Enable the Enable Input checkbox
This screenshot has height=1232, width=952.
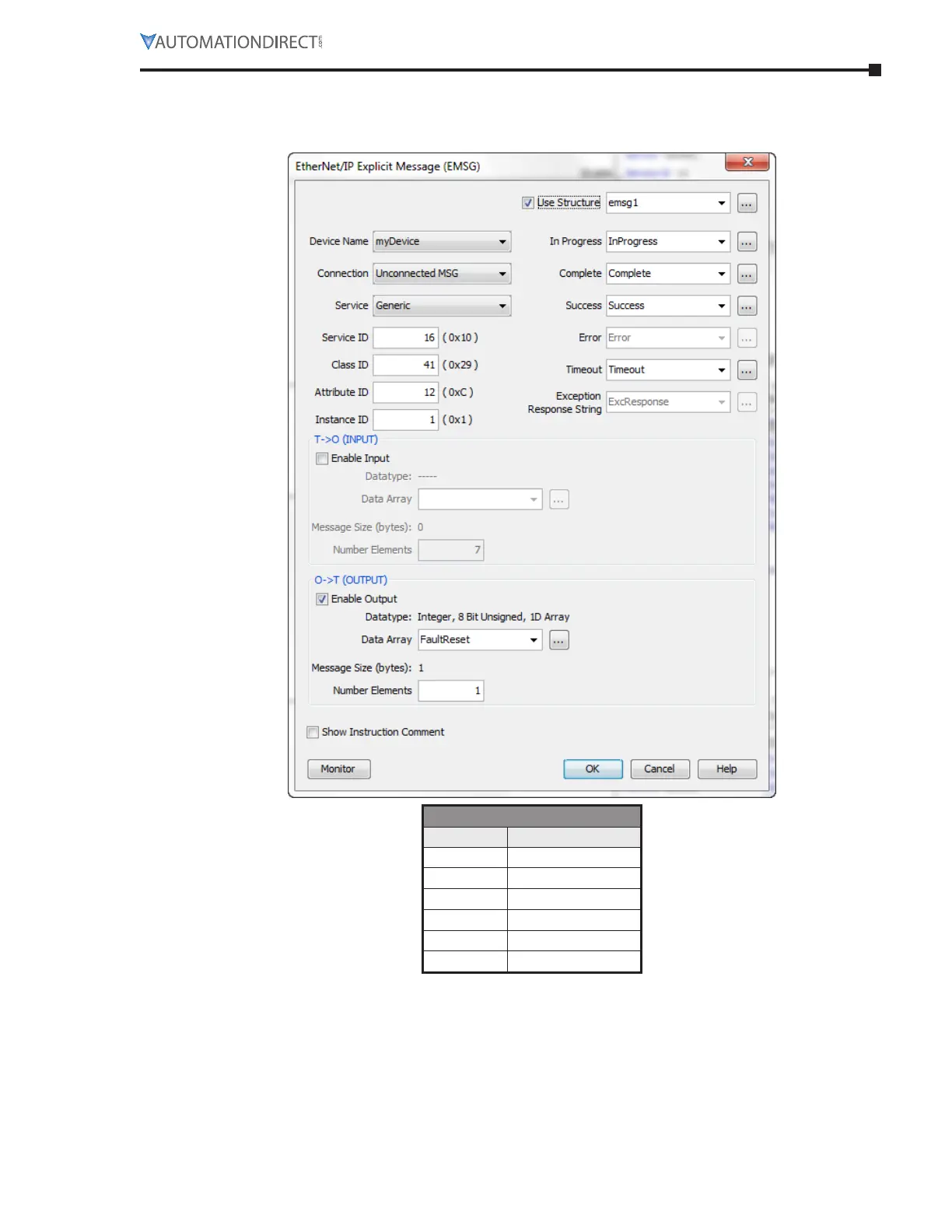pyautogui.click(x=322, y=459)
